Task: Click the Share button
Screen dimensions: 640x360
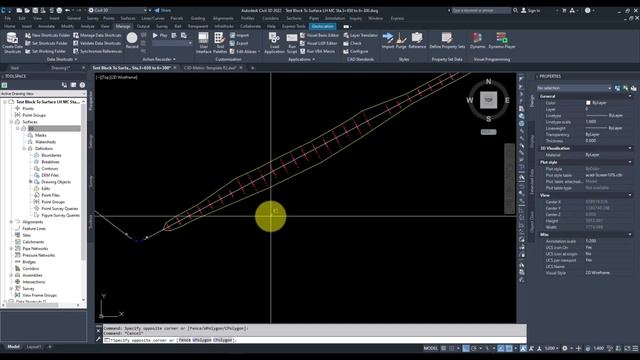Action: [x=163, y=10]
